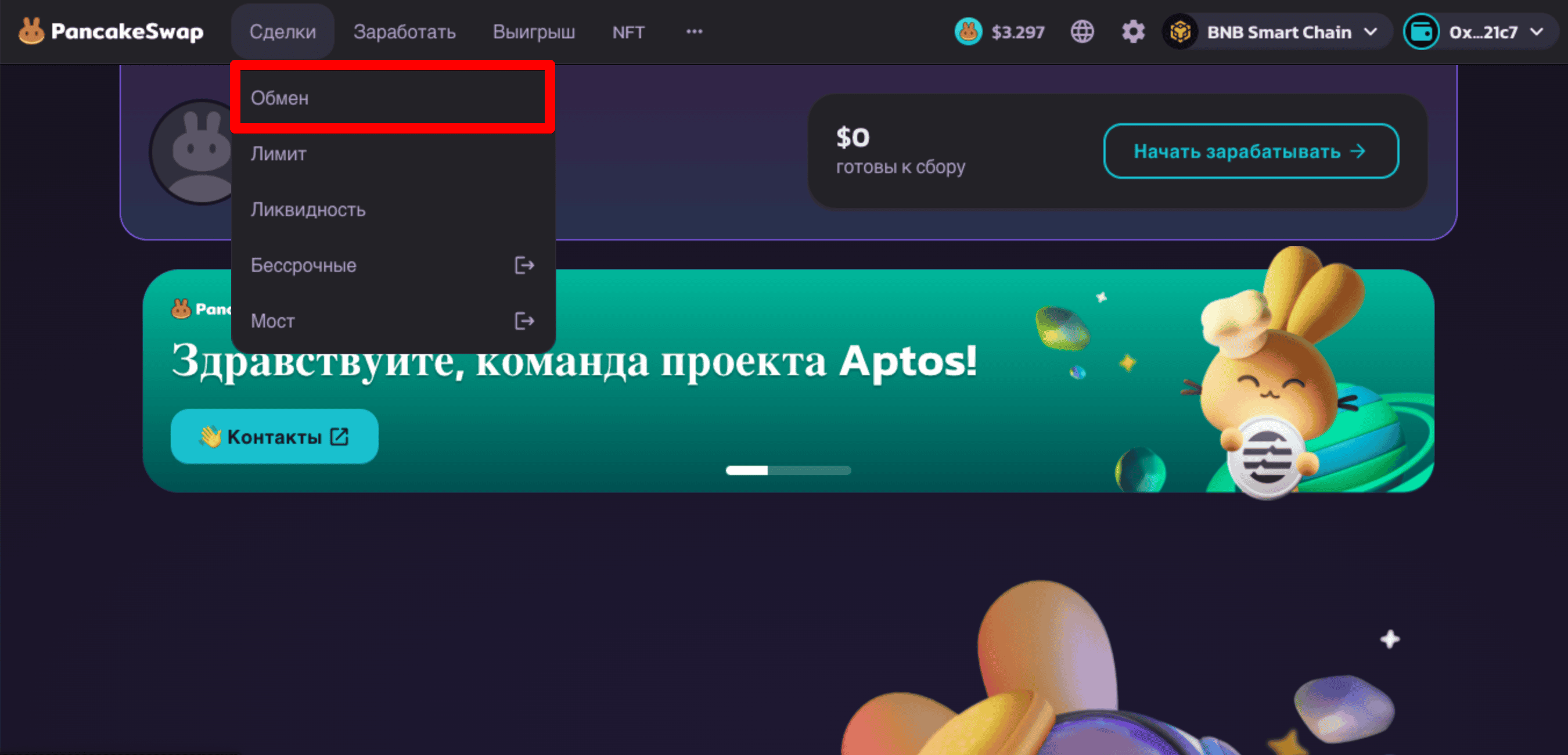This screenshot has height=755, width=1568.
Task: Open the Сделки navigation menu
Action: click(x=282, y=32)
